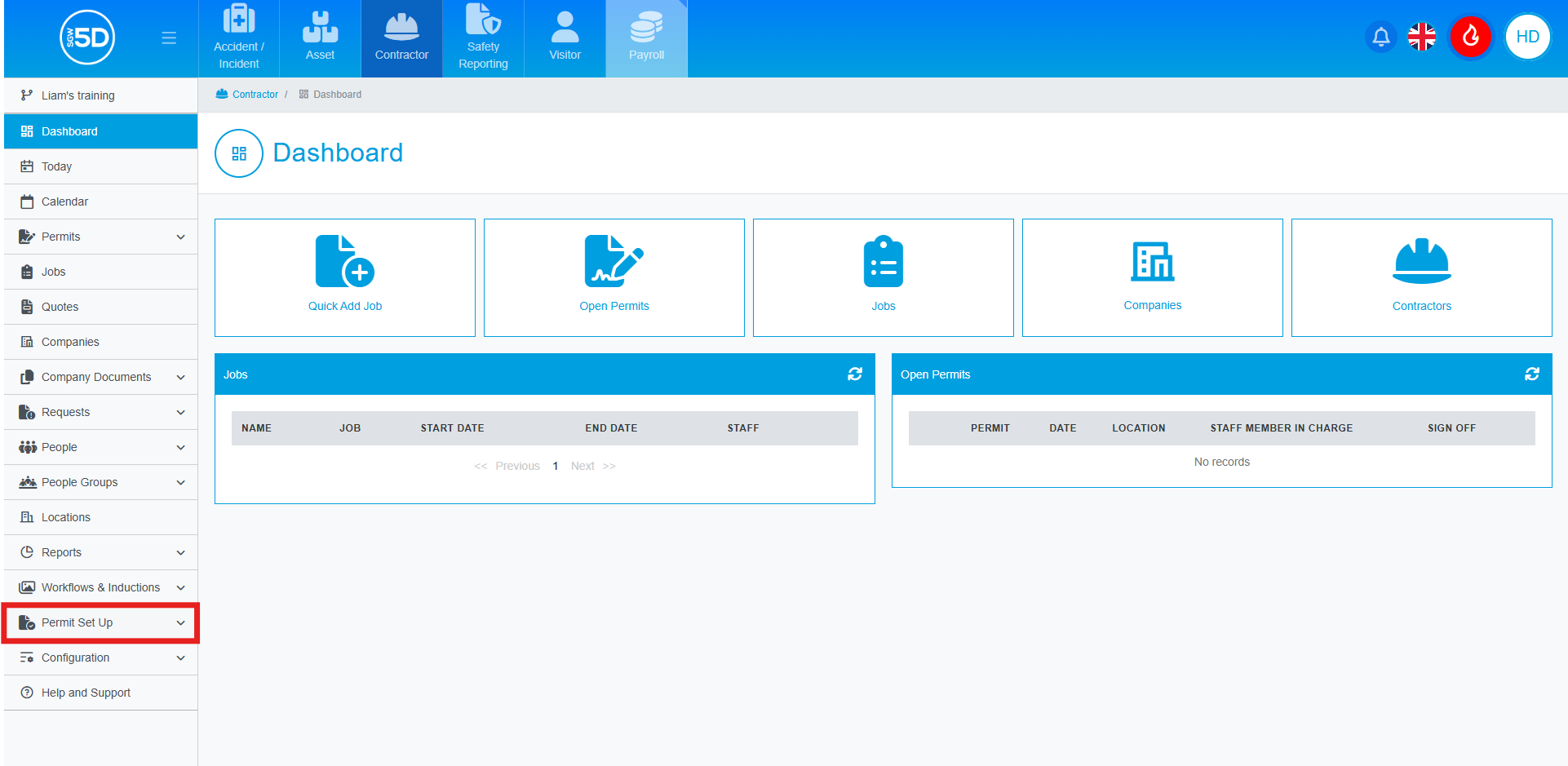Select Calendar in the sidebar
The image size is (1568, 766).
click(x=64, y=202)
